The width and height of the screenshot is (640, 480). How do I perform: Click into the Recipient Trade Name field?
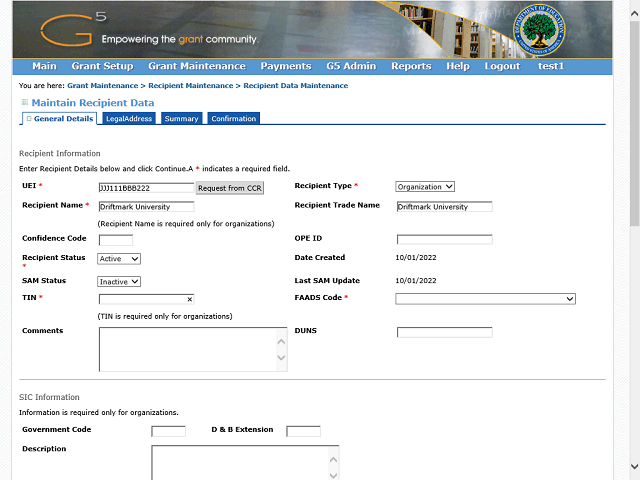click(x=444, y=207)
